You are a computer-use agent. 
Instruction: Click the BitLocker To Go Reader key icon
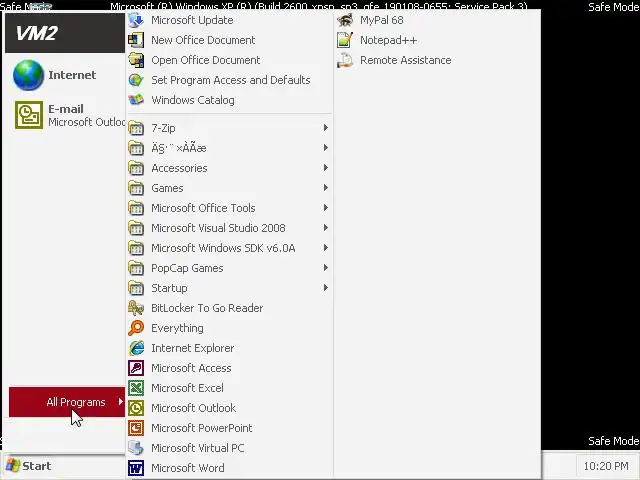(136, 308)
